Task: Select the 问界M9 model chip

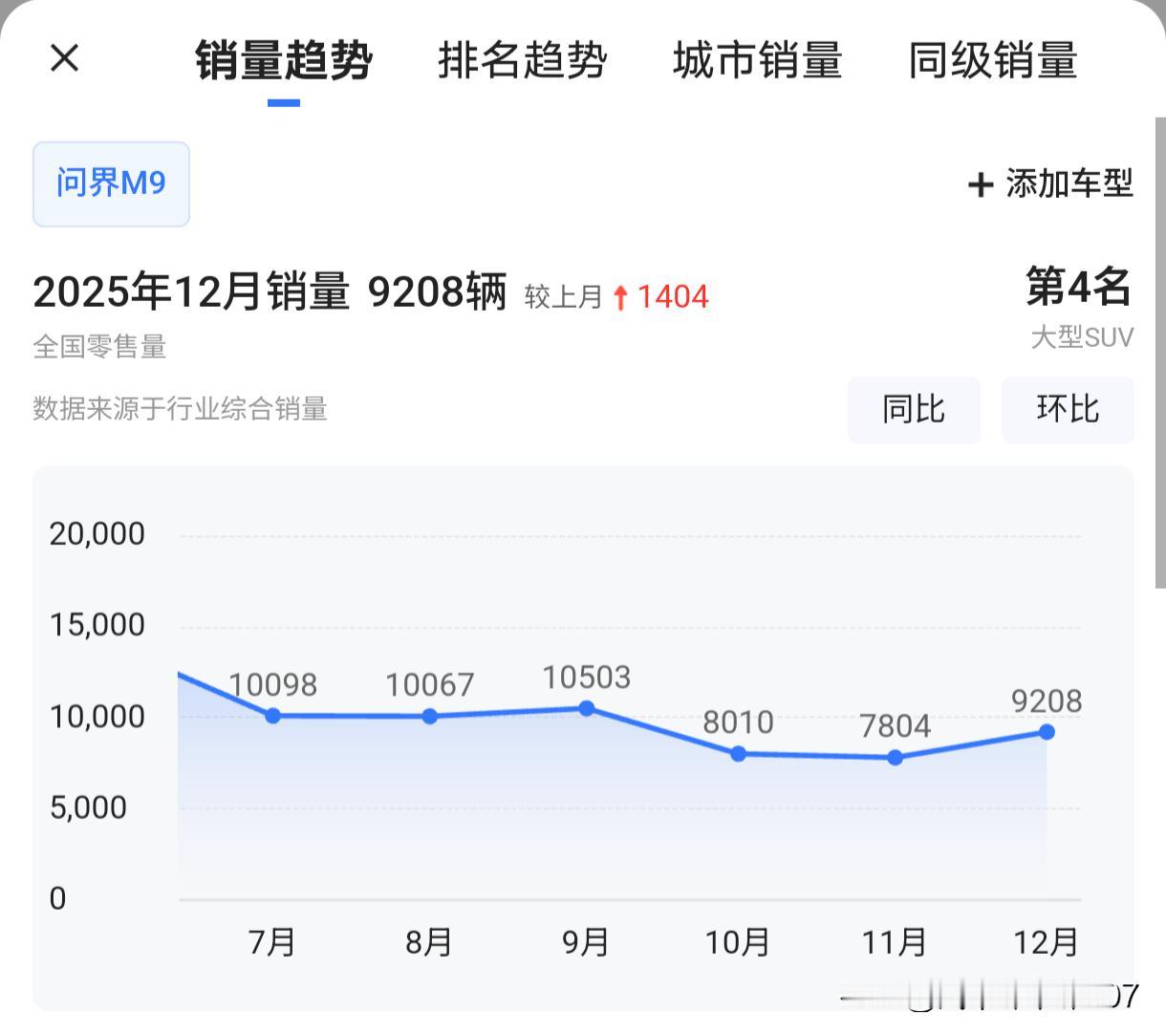Action: [x=111, y=183]
